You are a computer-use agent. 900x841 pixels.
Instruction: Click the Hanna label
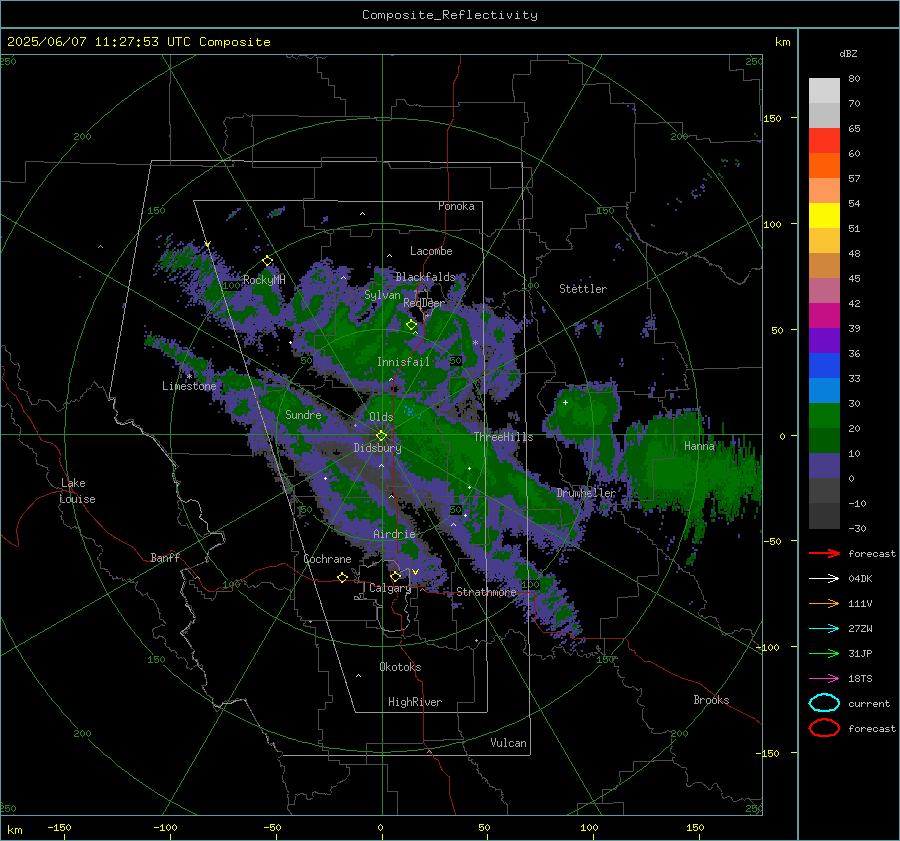point(699,446)
